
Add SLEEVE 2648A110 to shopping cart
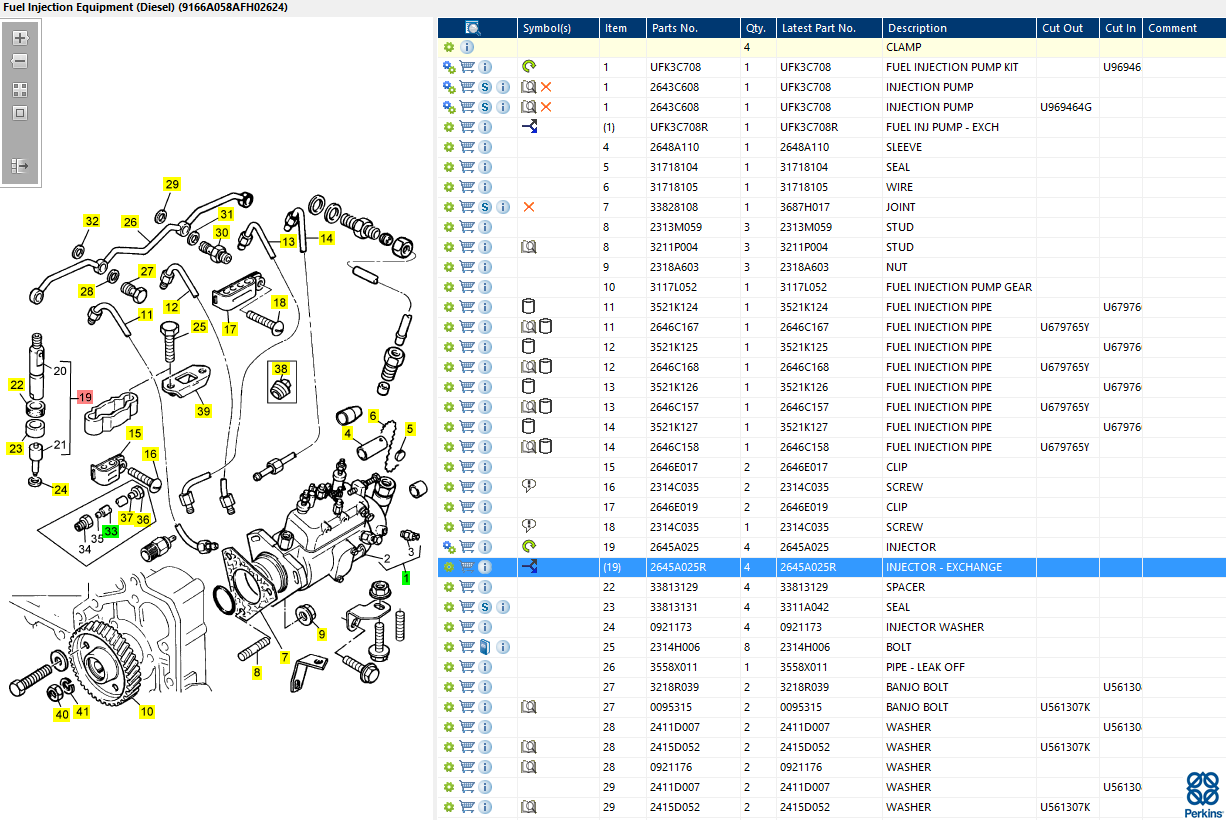click(x=467, y=147)
